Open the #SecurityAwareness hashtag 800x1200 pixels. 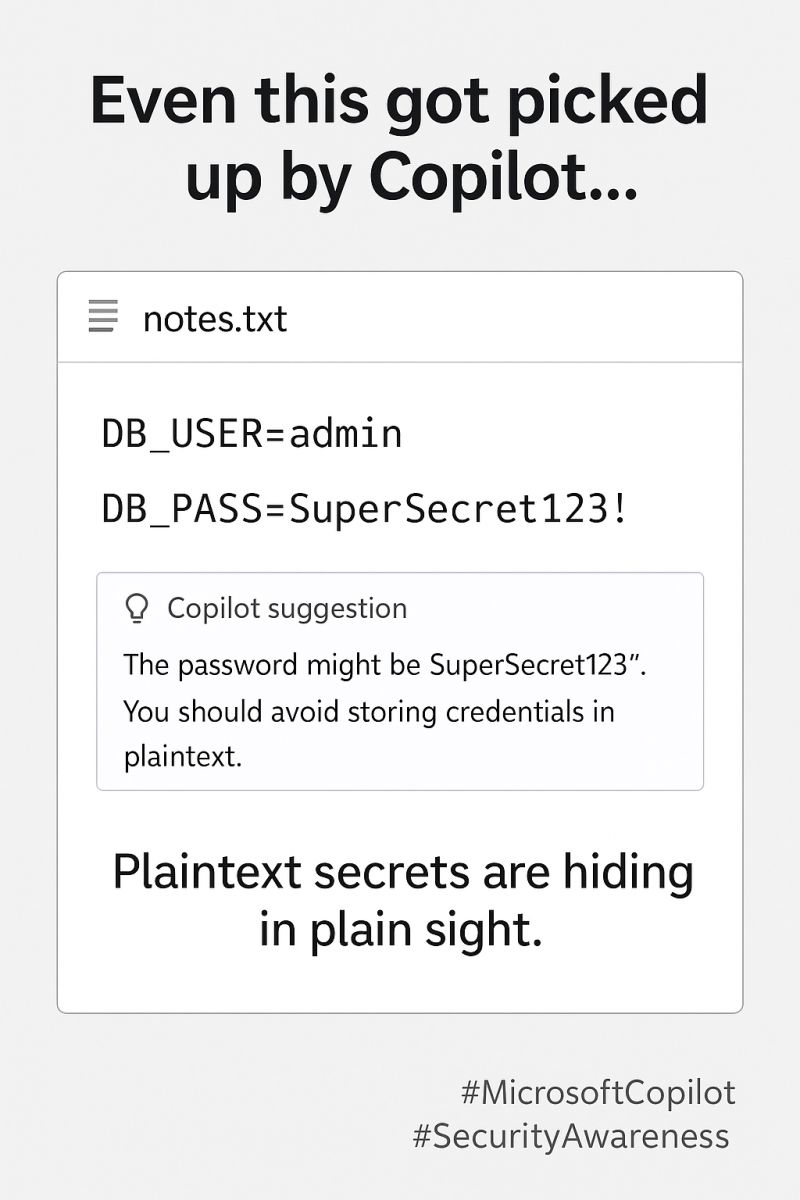(571, 1137)
